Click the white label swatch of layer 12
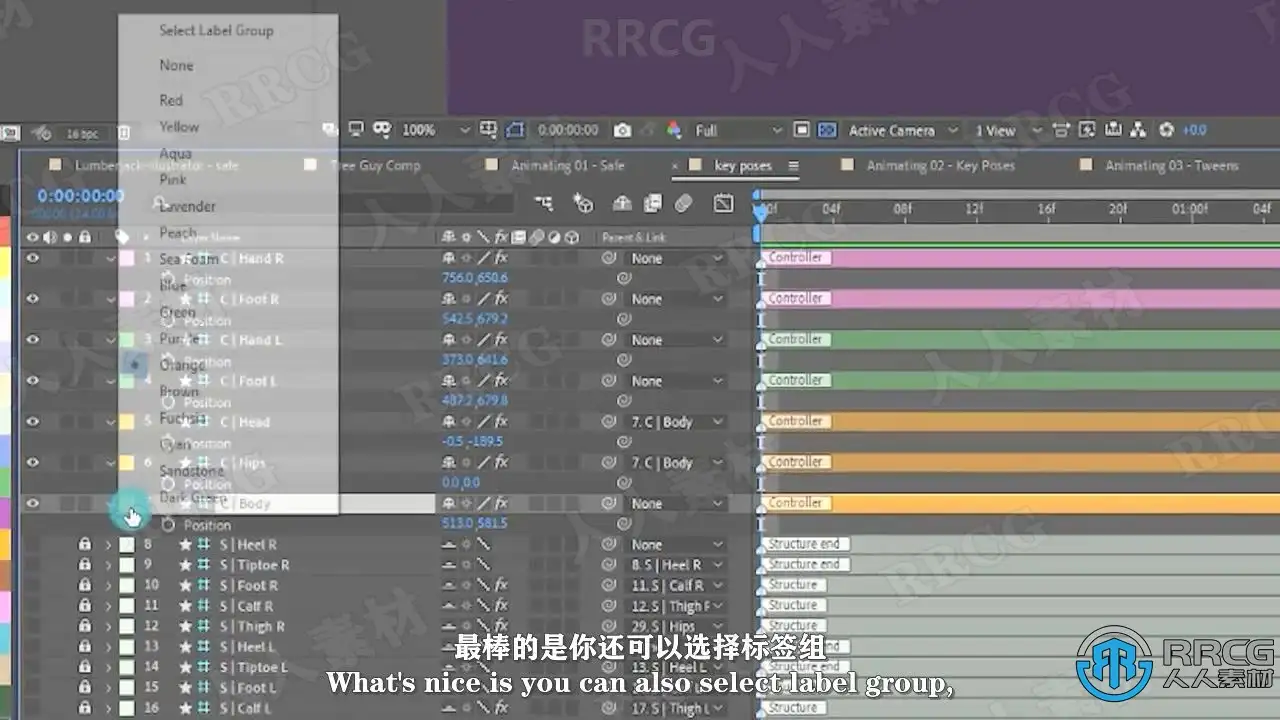1280x720 pixels. [x=127, y=627]
